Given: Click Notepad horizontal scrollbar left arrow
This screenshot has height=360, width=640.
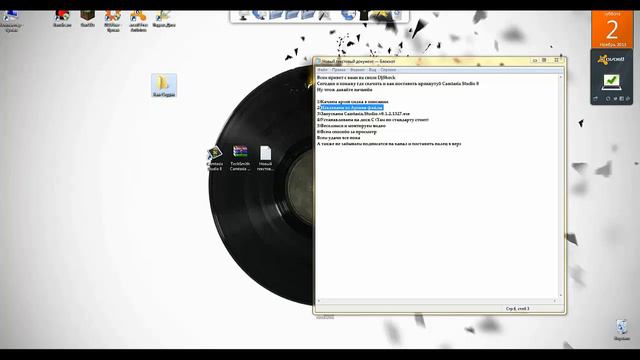Looking at the screenshot, I should (319, 301).
